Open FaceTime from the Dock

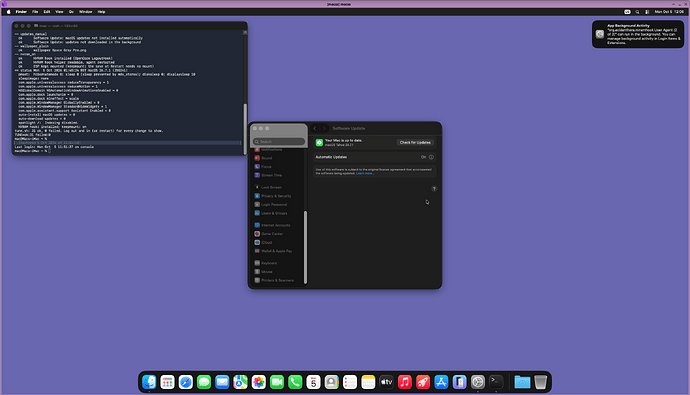pos(277,382)
